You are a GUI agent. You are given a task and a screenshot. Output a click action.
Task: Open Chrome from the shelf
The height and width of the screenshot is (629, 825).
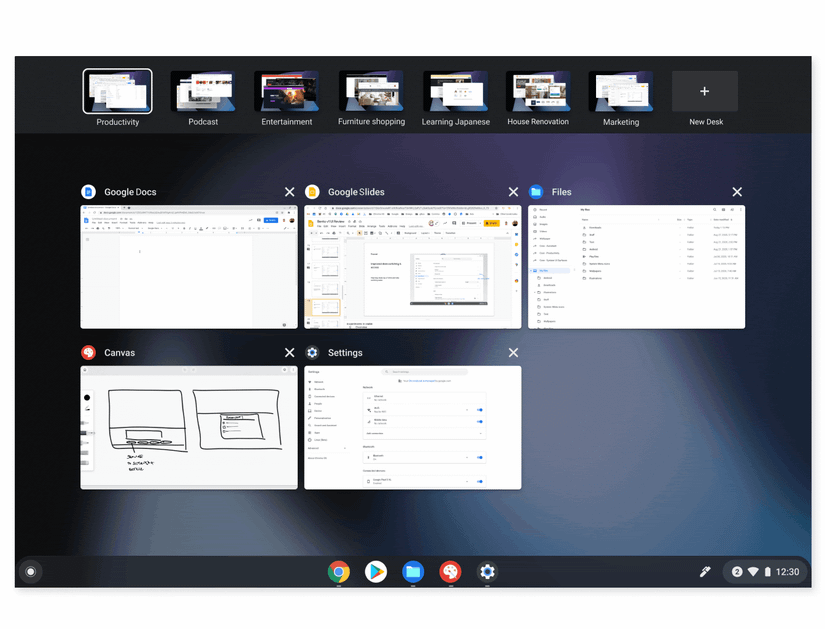click(338, 572)
